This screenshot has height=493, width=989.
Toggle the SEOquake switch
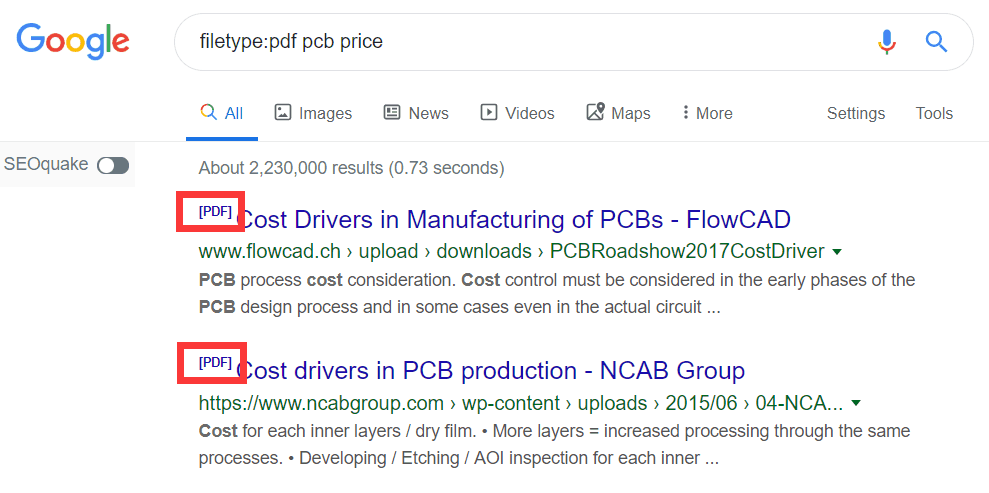(x=113, y=165)
